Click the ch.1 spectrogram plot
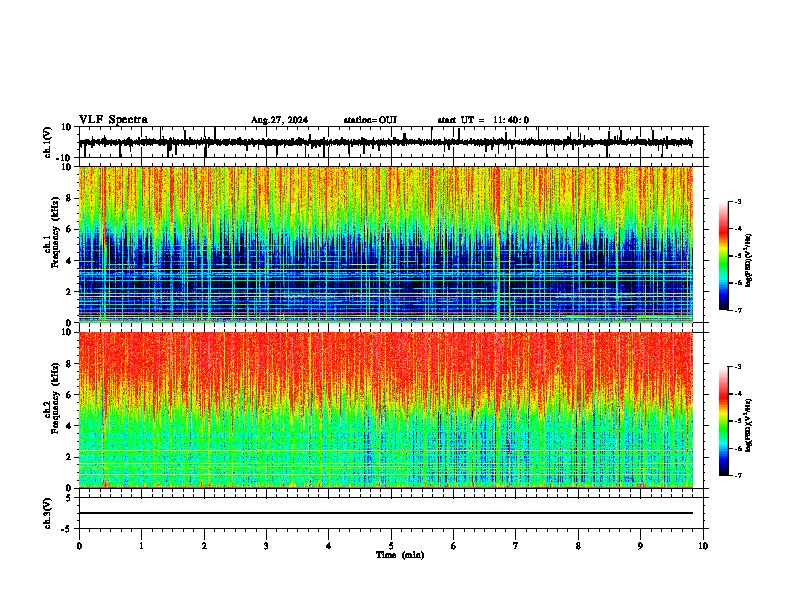The width and height of the screenshot is (792, 612). coord(385,244)
